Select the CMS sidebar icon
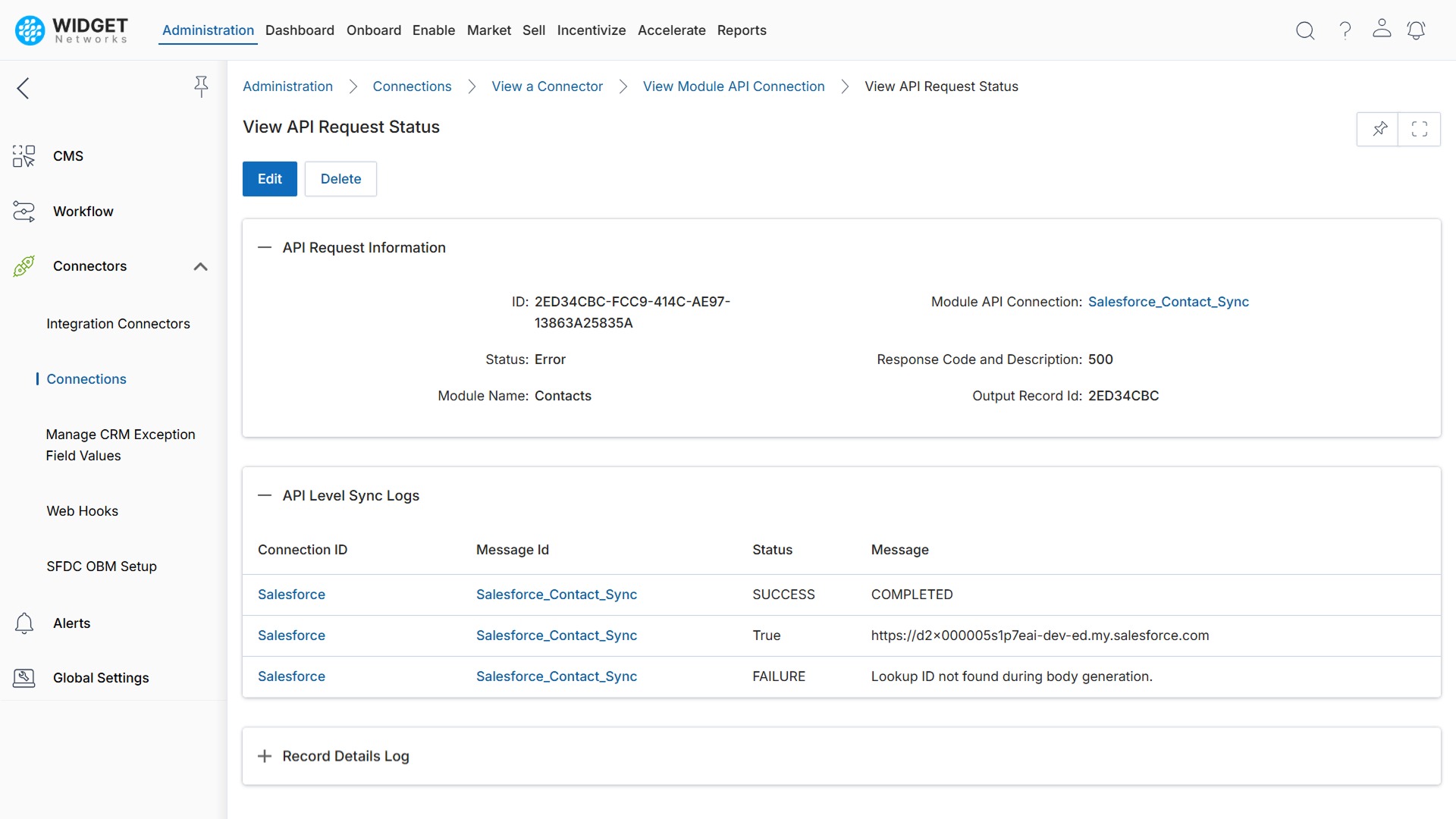Viewport: 1456px width, 819px height. click(x=23, y=156)
